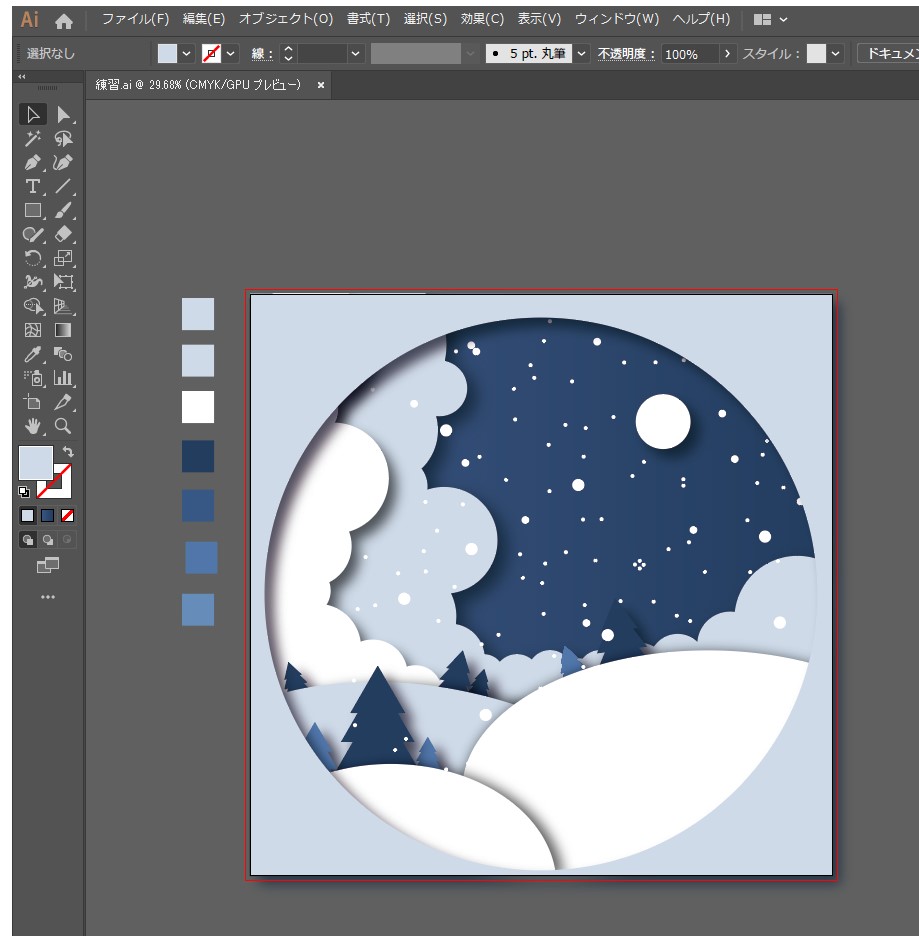This screenshot has width=919, height=936.
Task: Set paint mode to Color
Action: (x=27, y=515)
